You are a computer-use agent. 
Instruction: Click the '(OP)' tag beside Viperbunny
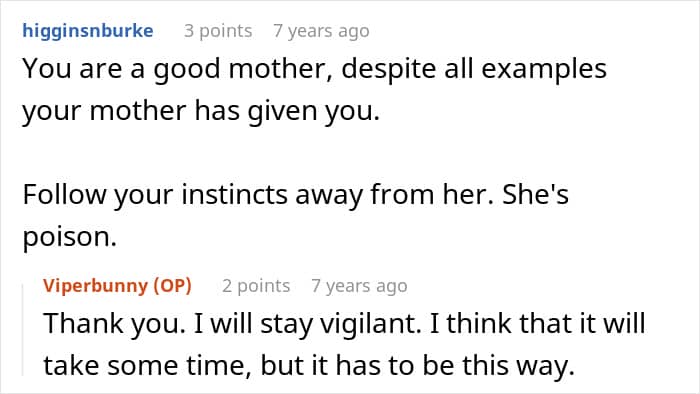(173, 286)
